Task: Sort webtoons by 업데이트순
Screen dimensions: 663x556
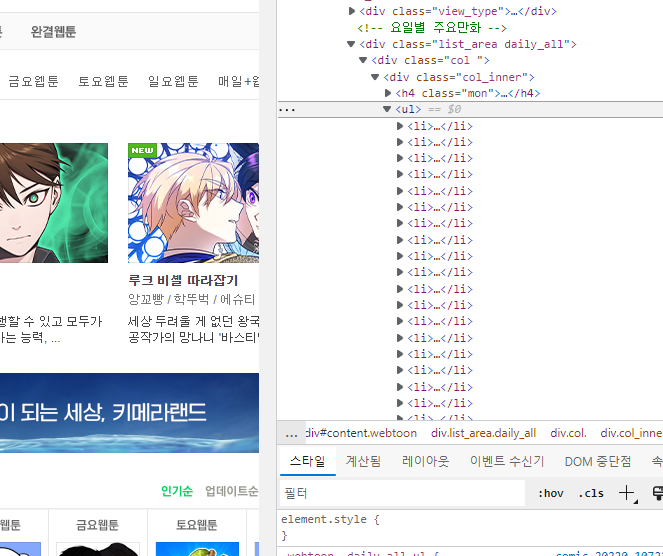Action: (x=232, y=491)
